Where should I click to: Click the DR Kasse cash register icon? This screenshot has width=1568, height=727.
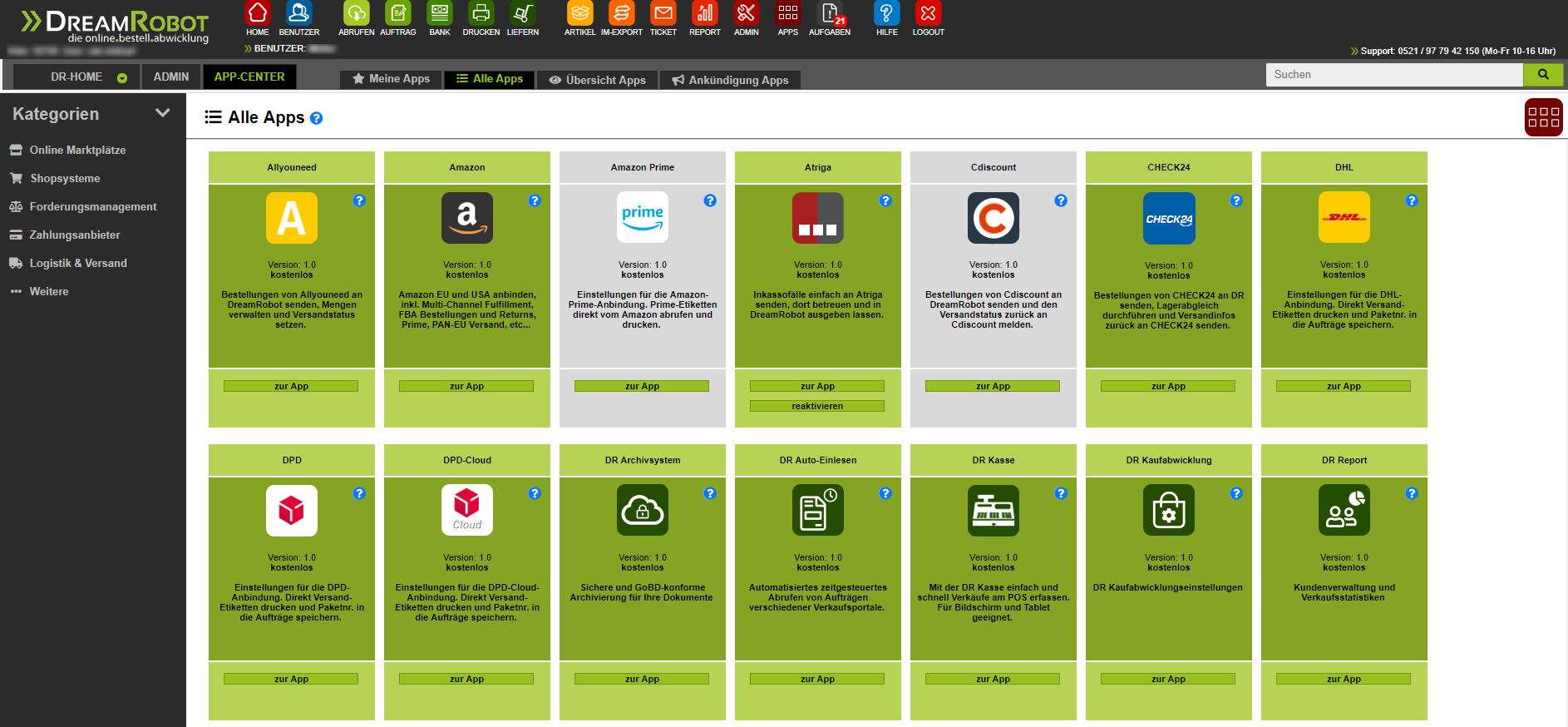pyautogui.click(x=994, y=511)
